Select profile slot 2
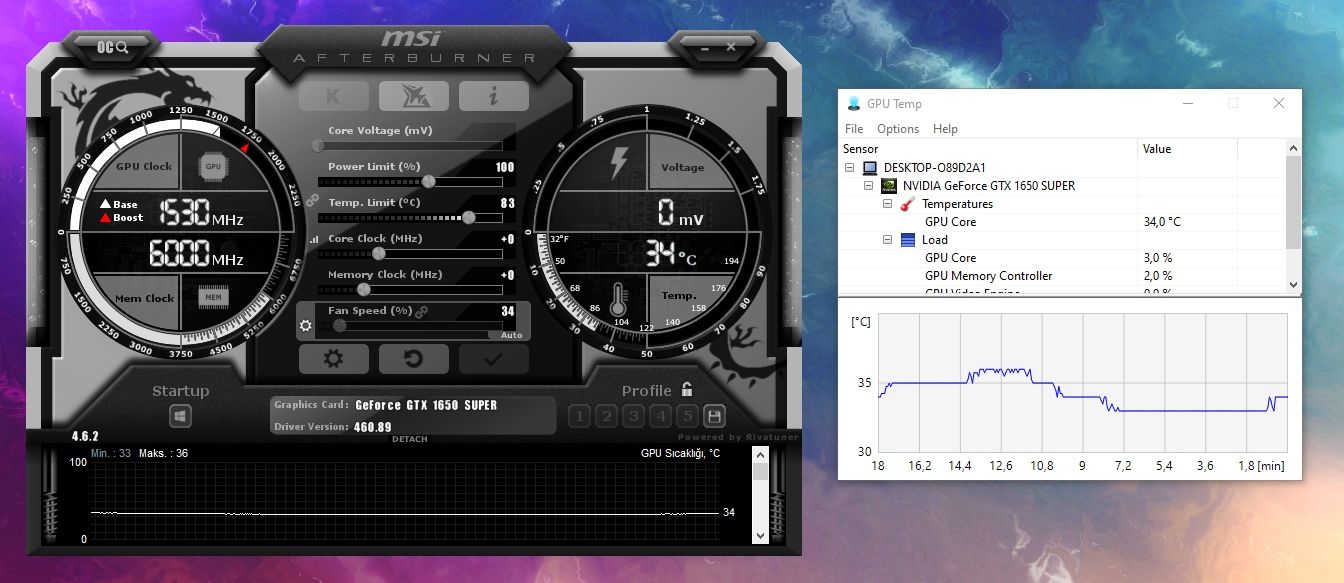The height and width of the screenshot is (583, 1344). click(x=607, y=416)
